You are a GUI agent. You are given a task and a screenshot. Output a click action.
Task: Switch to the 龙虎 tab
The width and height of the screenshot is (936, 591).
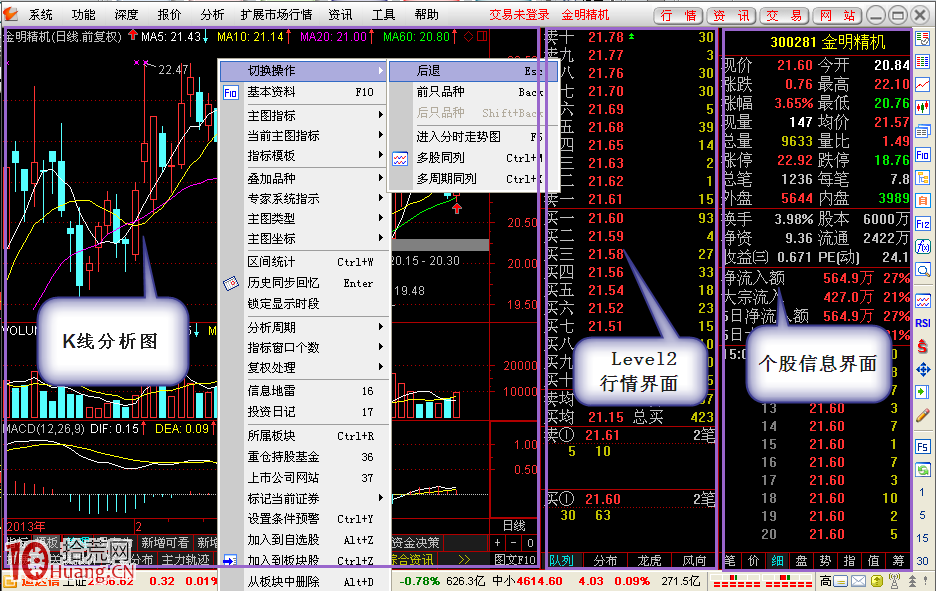[x=649, y=561]
